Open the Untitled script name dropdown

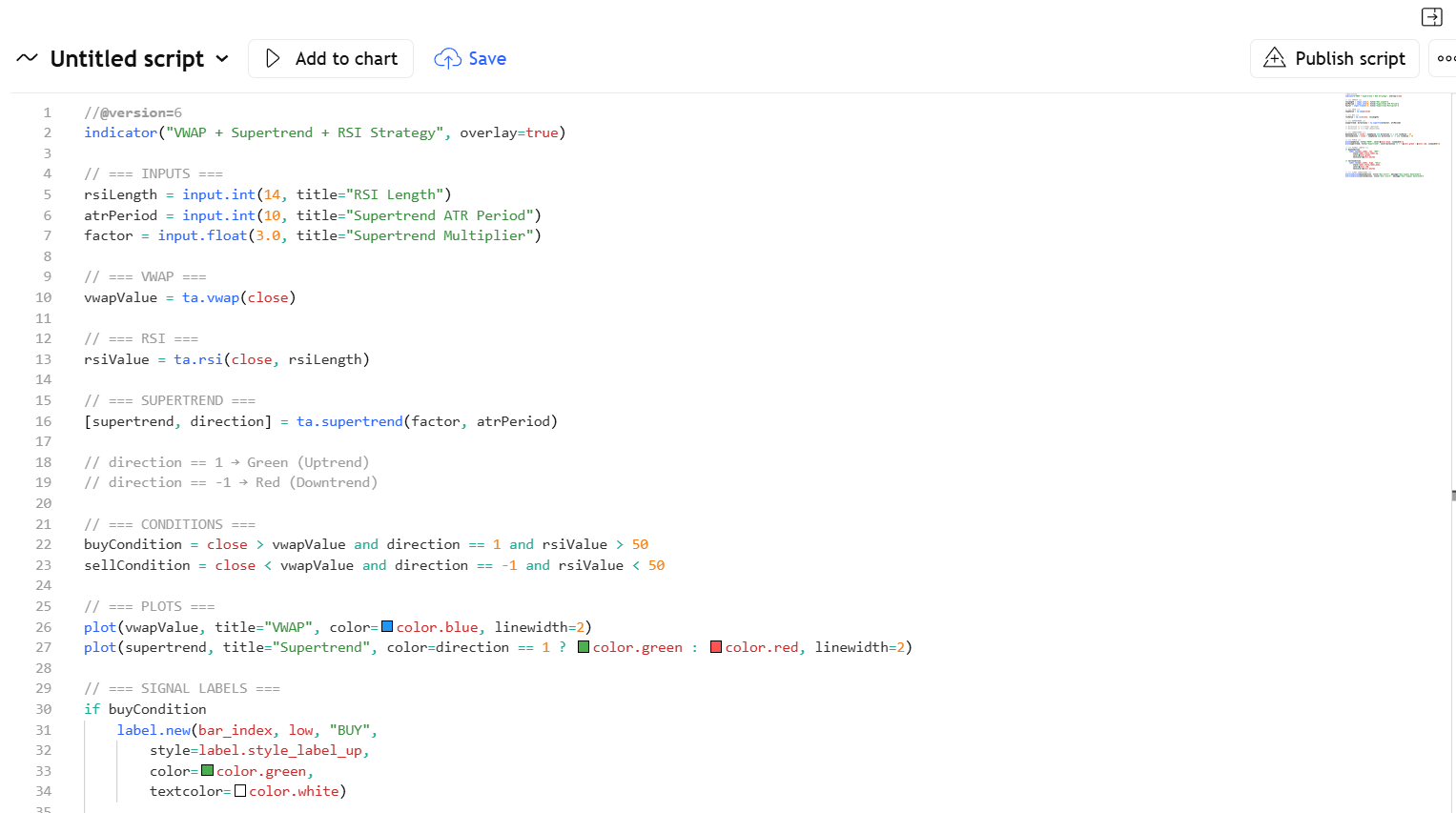coord(222,59)
